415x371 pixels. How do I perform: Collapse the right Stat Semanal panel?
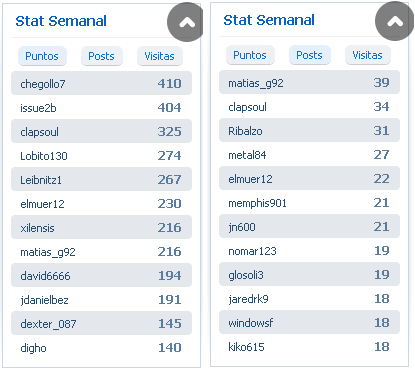395,21
